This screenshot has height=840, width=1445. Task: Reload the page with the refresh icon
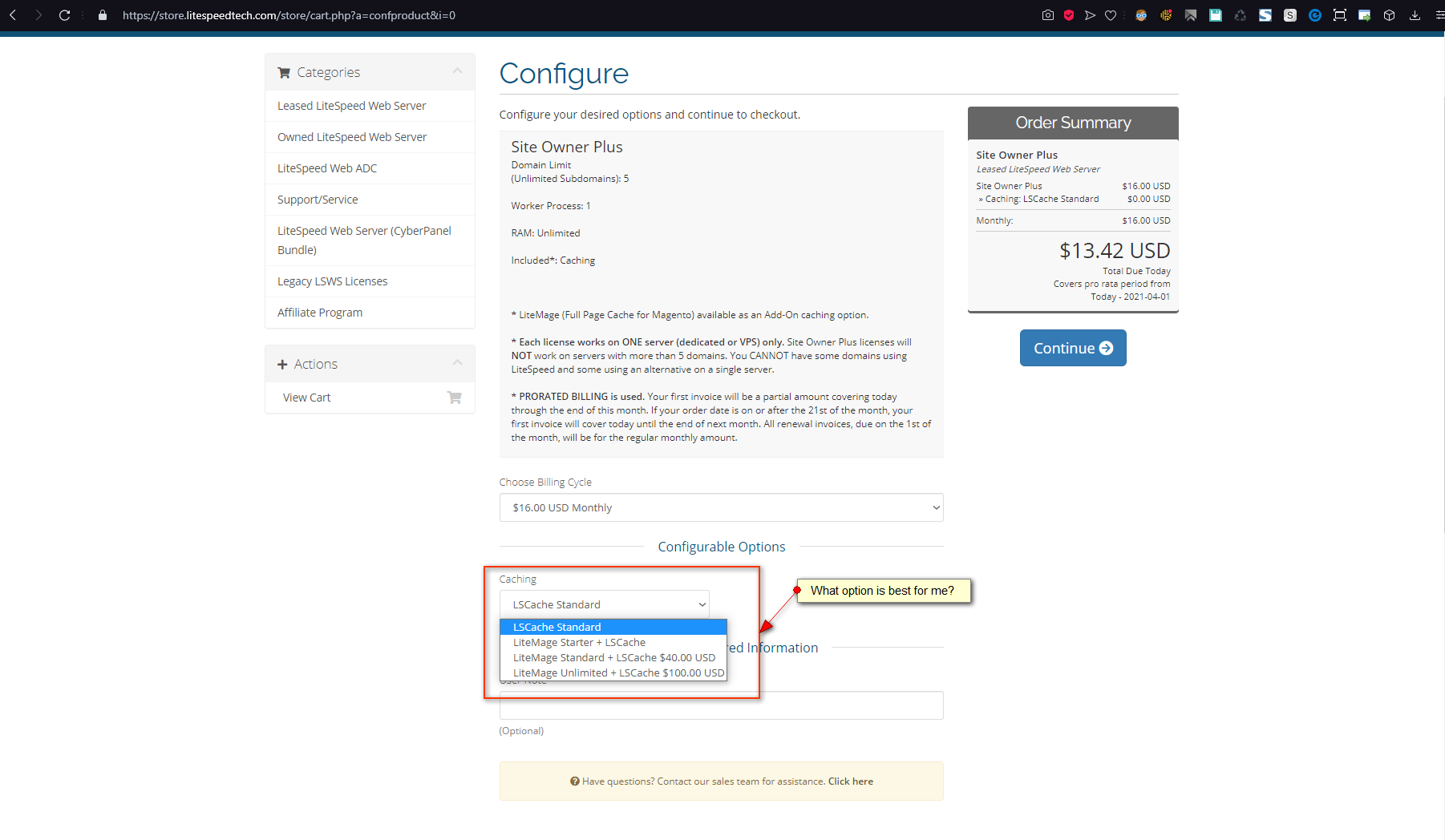[65, 15]
